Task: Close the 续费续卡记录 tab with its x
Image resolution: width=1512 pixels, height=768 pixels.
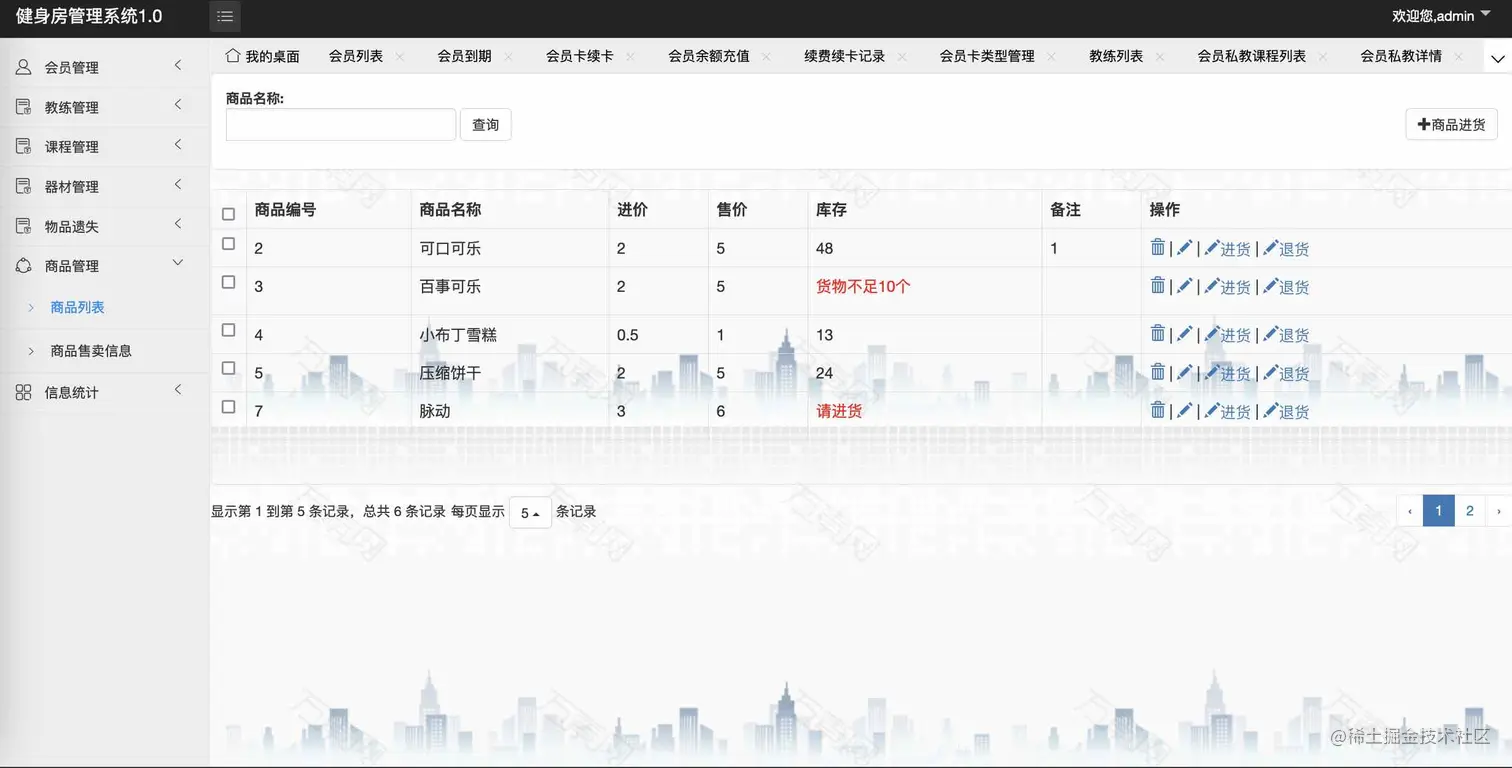Action: point(902,57)
